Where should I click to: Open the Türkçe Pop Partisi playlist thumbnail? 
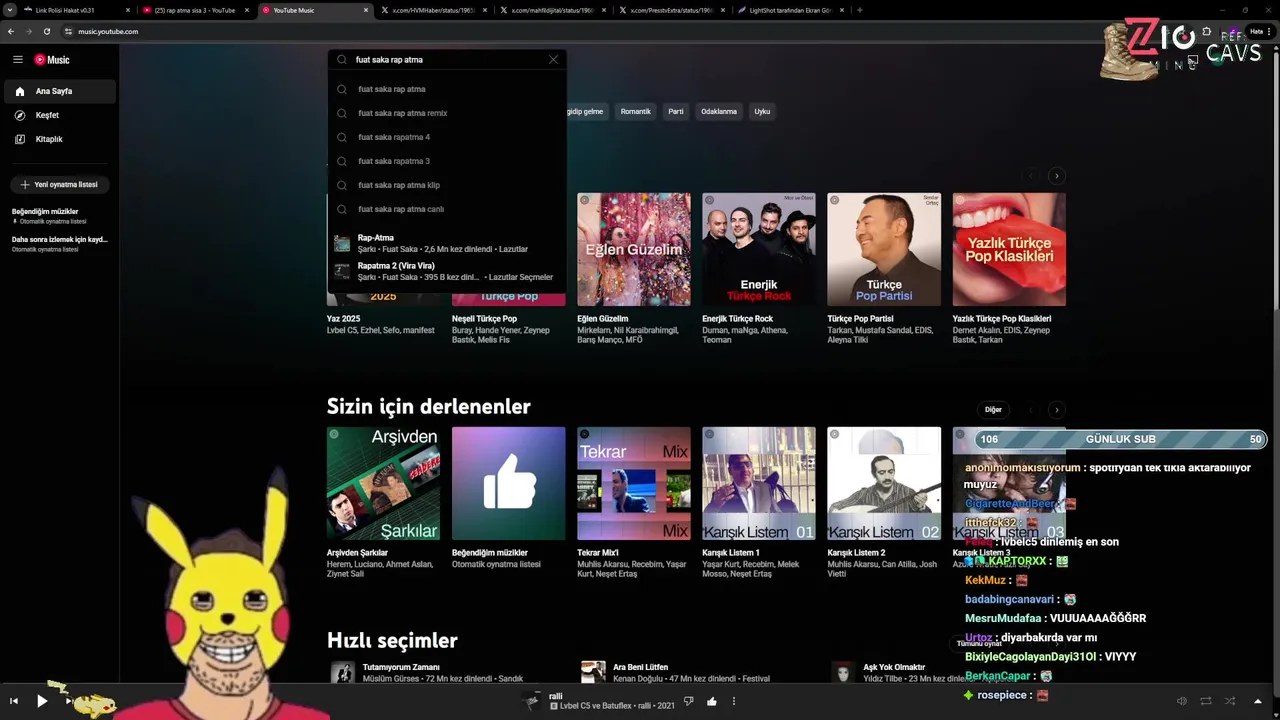(x=884, y=249)
